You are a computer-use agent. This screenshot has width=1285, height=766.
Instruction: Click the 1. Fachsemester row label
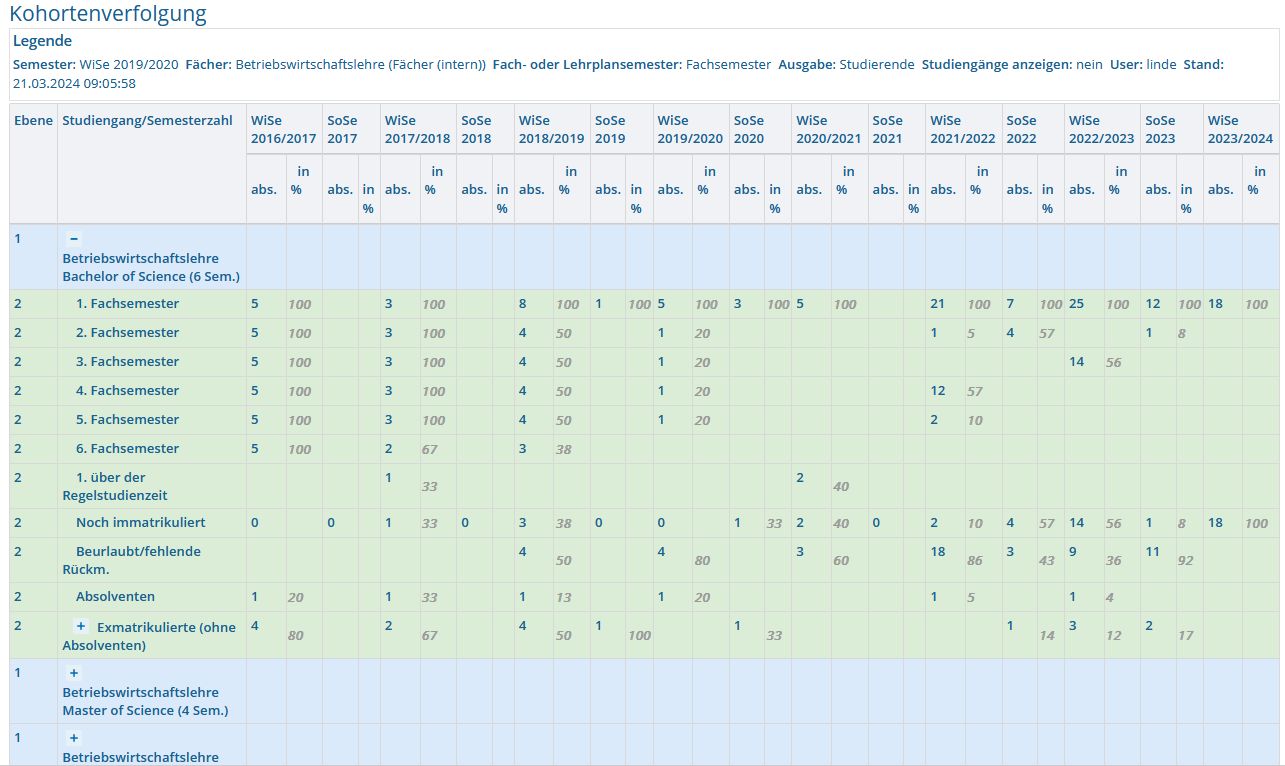point(127,304)
